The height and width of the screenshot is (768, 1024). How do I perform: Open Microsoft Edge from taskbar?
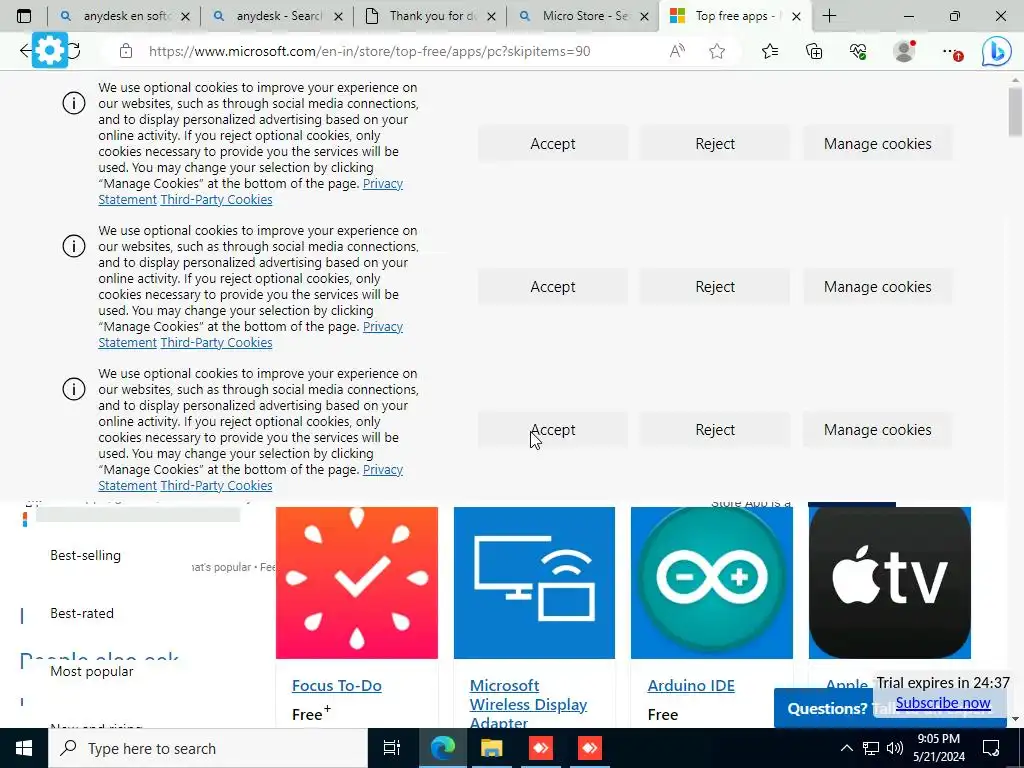click(x=442, y=748)
